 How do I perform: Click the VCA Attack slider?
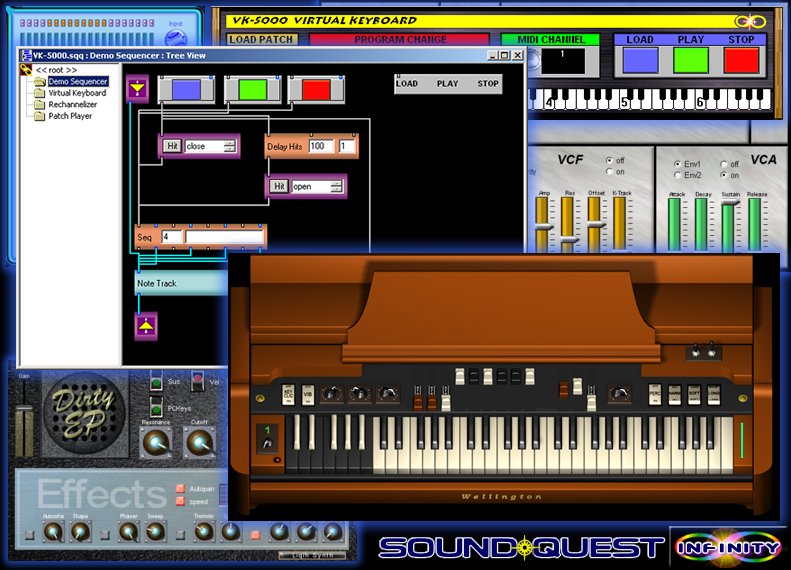(x=674, y=224)
